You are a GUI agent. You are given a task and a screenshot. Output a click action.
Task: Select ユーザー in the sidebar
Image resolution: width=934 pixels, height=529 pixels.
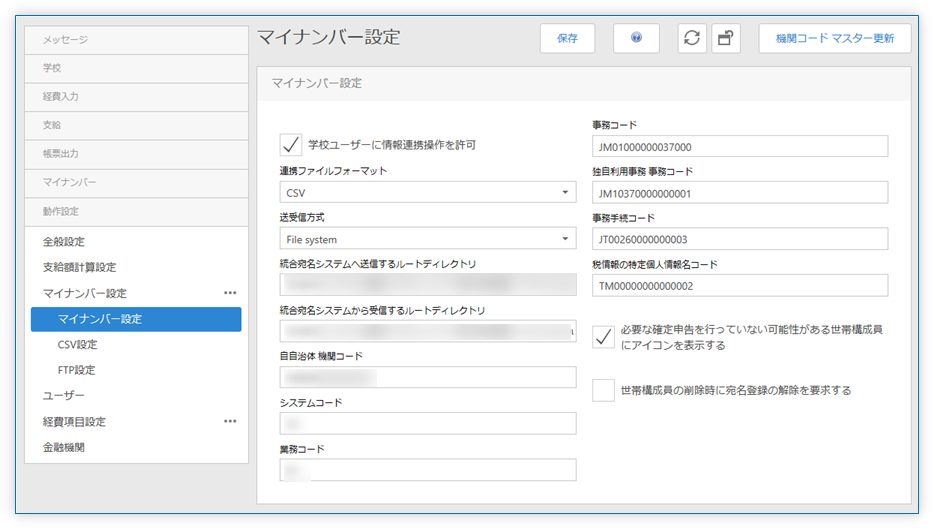click(63, 396)
